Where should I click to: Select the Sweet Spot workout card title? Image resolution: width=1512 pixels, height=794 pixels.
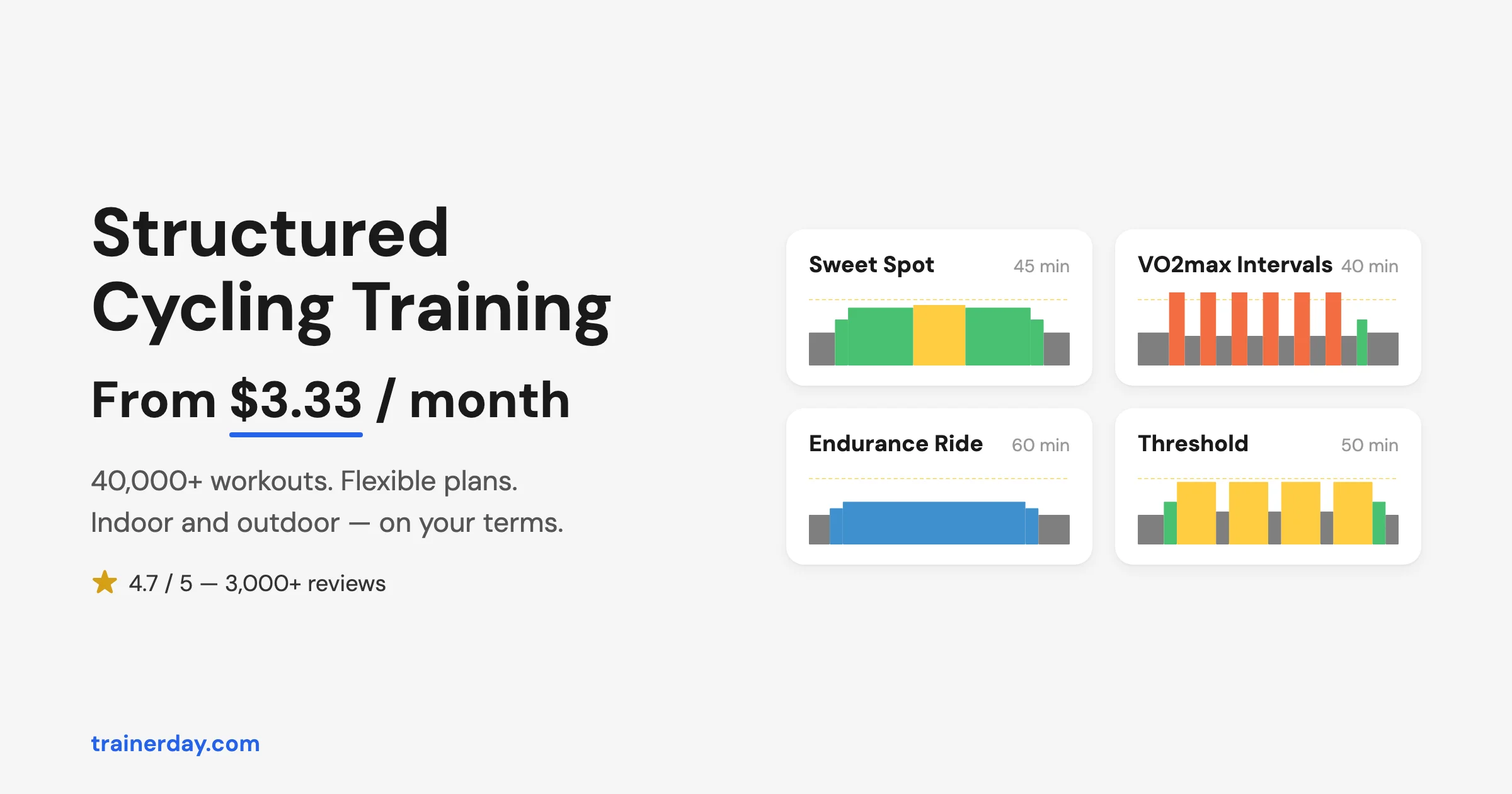[871, 265]
